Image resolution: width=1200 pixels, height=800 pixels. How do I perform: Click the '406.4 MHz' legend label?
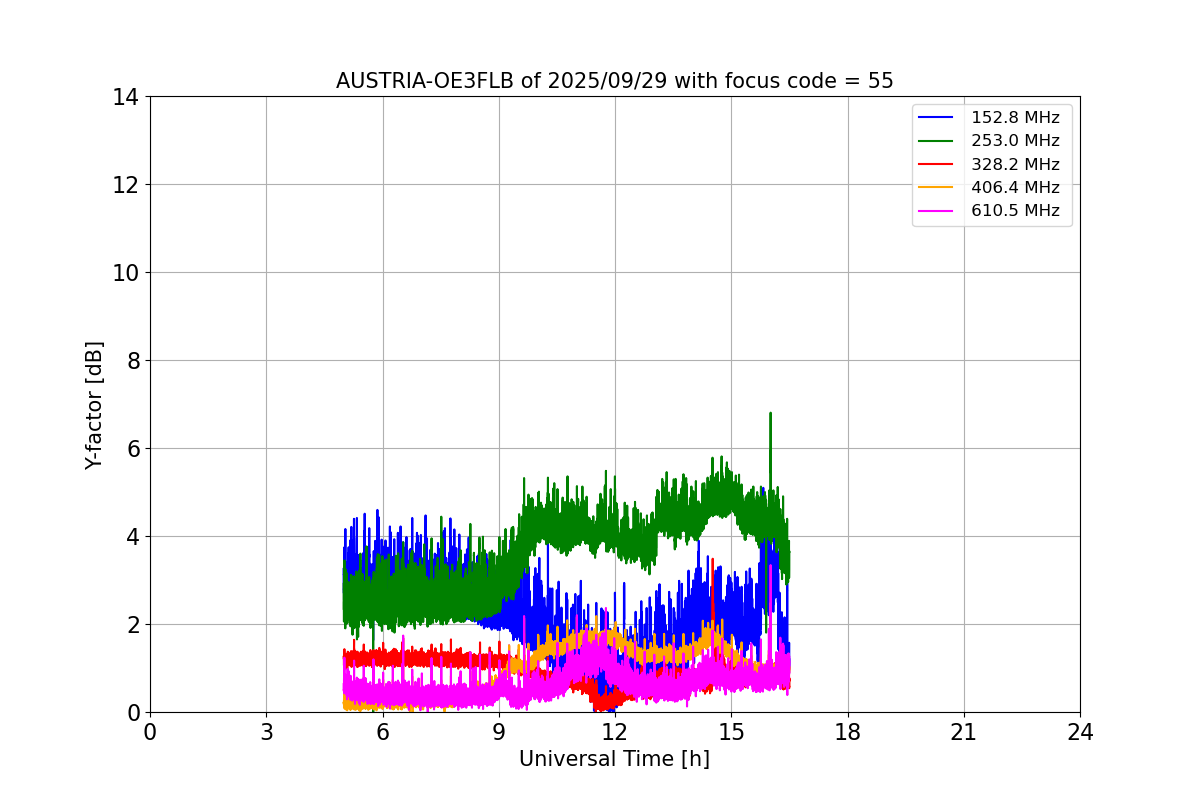click(1015, 187)
